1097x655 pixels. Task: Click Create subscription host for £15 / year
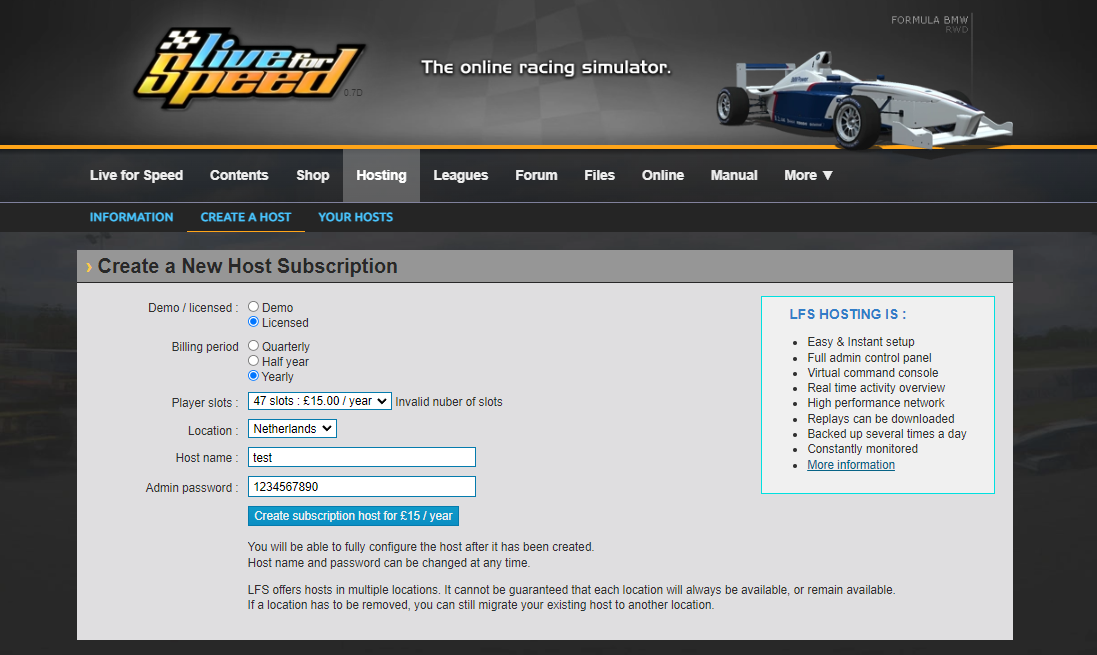click(x=353, y=516)
